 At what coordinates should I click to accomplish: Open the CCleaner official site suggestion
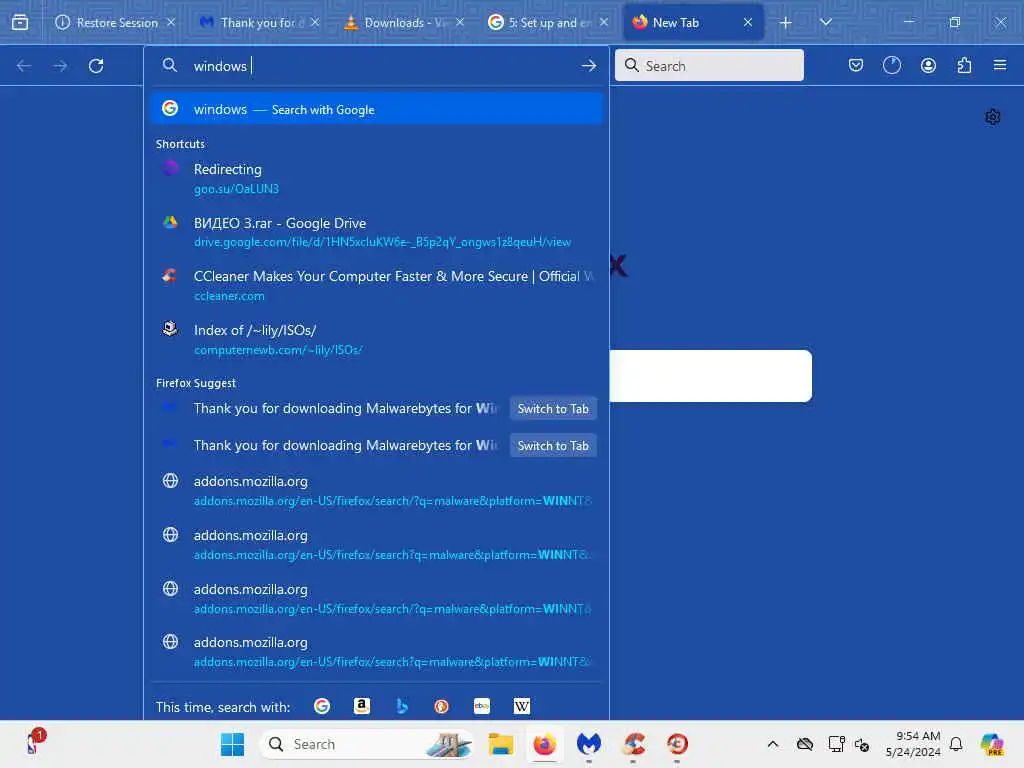(x=376, y=285)
